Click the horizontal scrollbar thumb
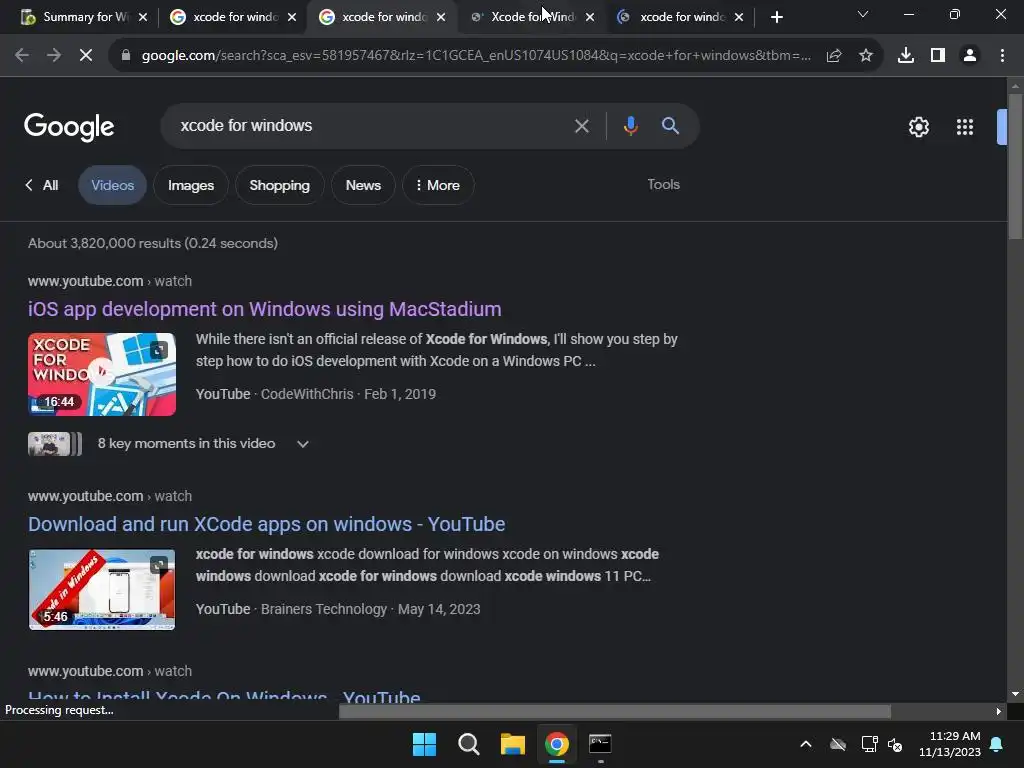1024x768 pixels. pyautogui.click(x=615, y=711)
